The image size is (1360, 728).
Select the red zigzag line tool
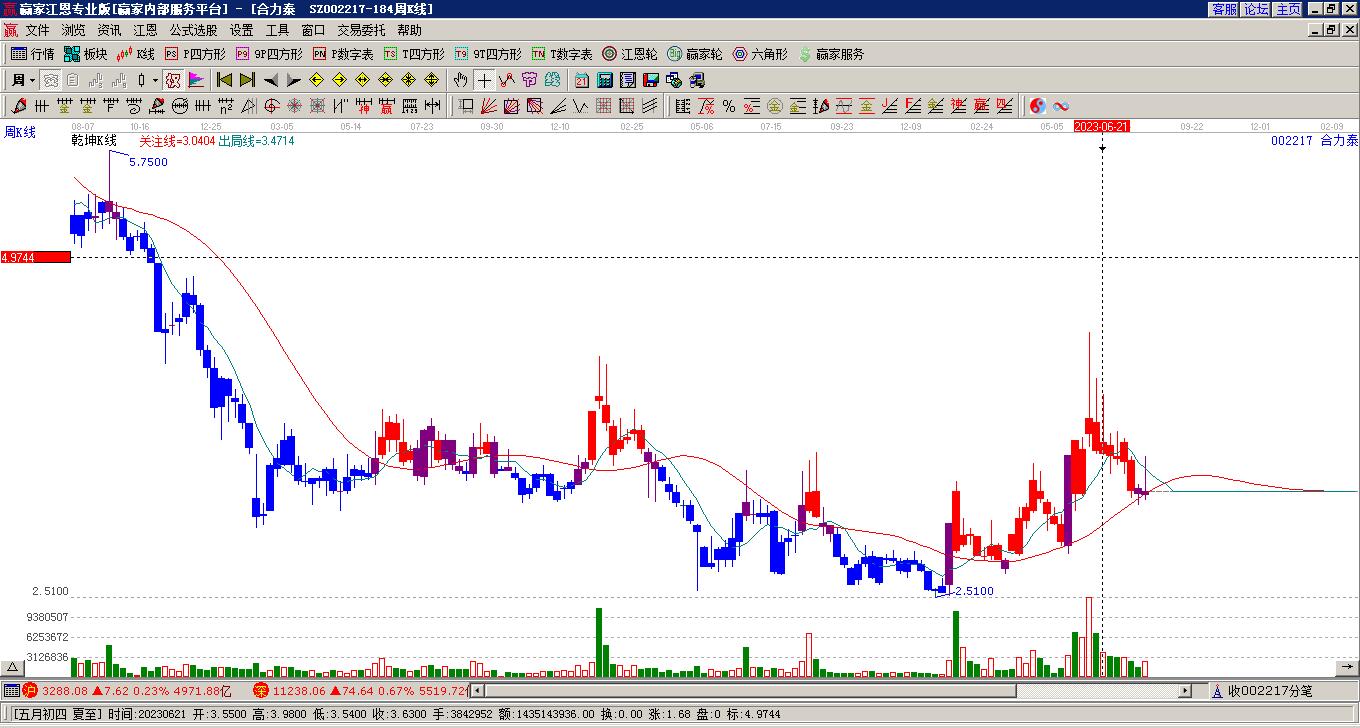507,80
